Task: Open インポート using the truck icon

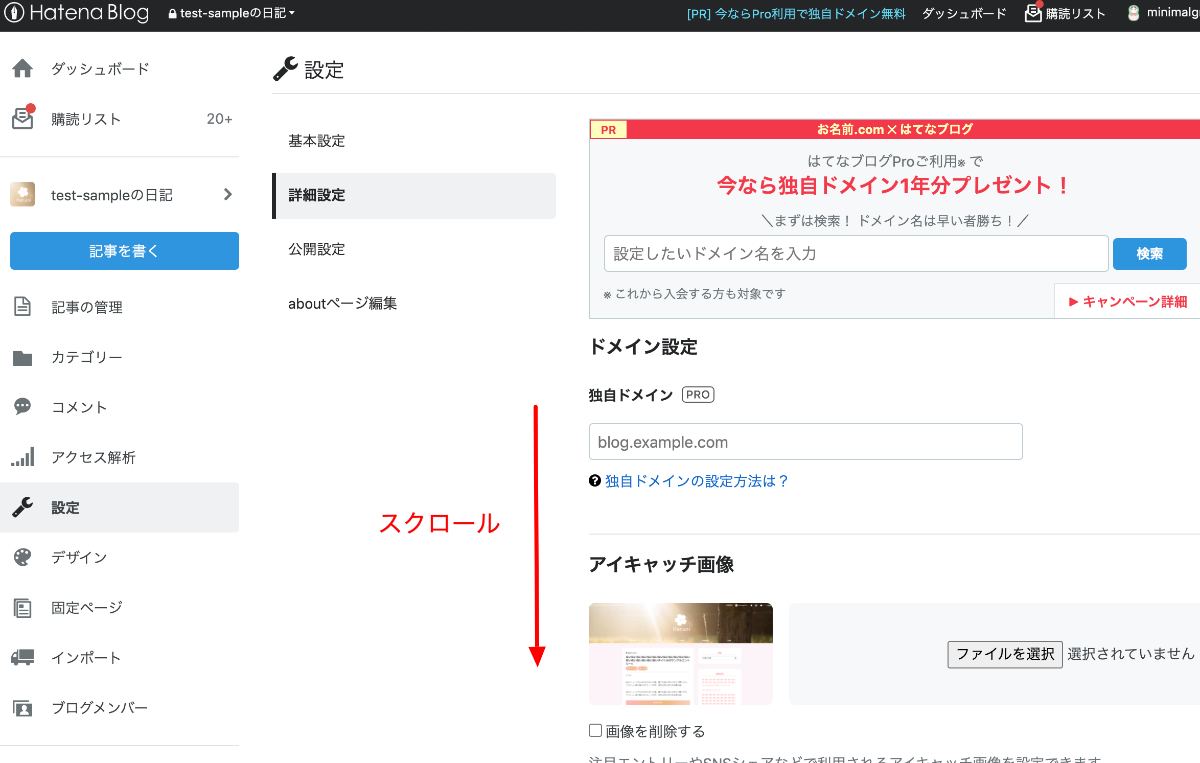Action: [x=22, y=657]
